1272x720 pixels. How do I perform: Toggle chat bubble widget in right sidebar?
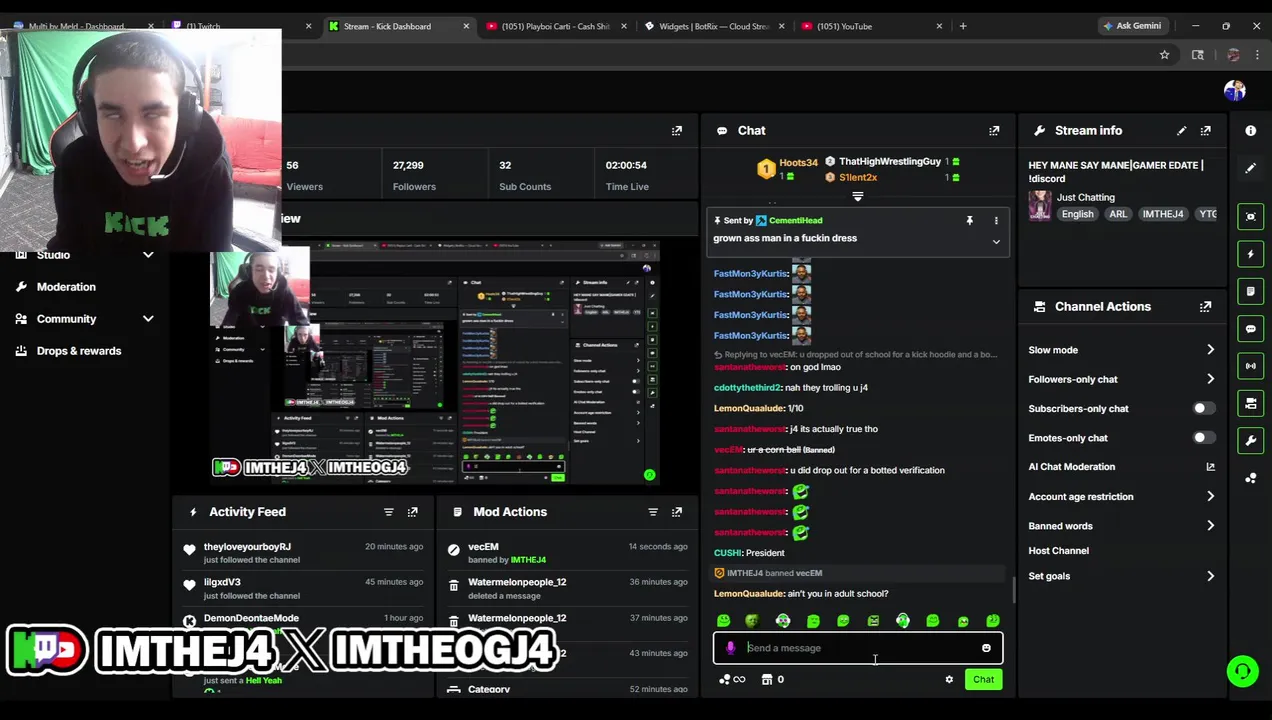click(1250, 329)
